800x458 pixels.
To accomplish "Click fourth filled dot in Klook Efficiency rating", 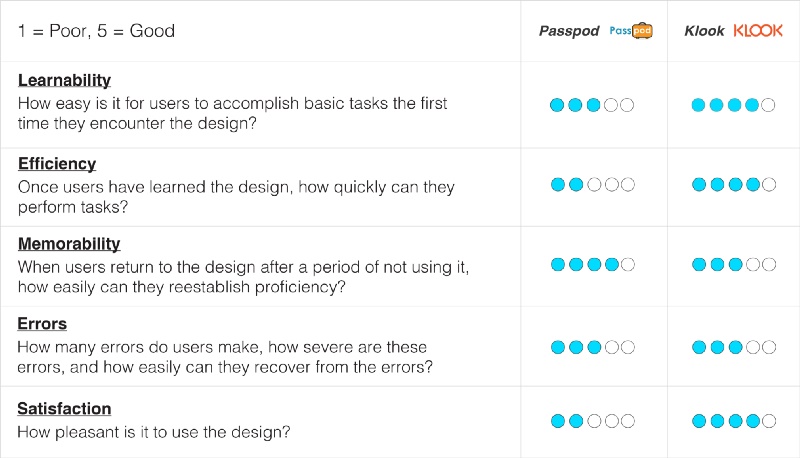I will [753, 185].
